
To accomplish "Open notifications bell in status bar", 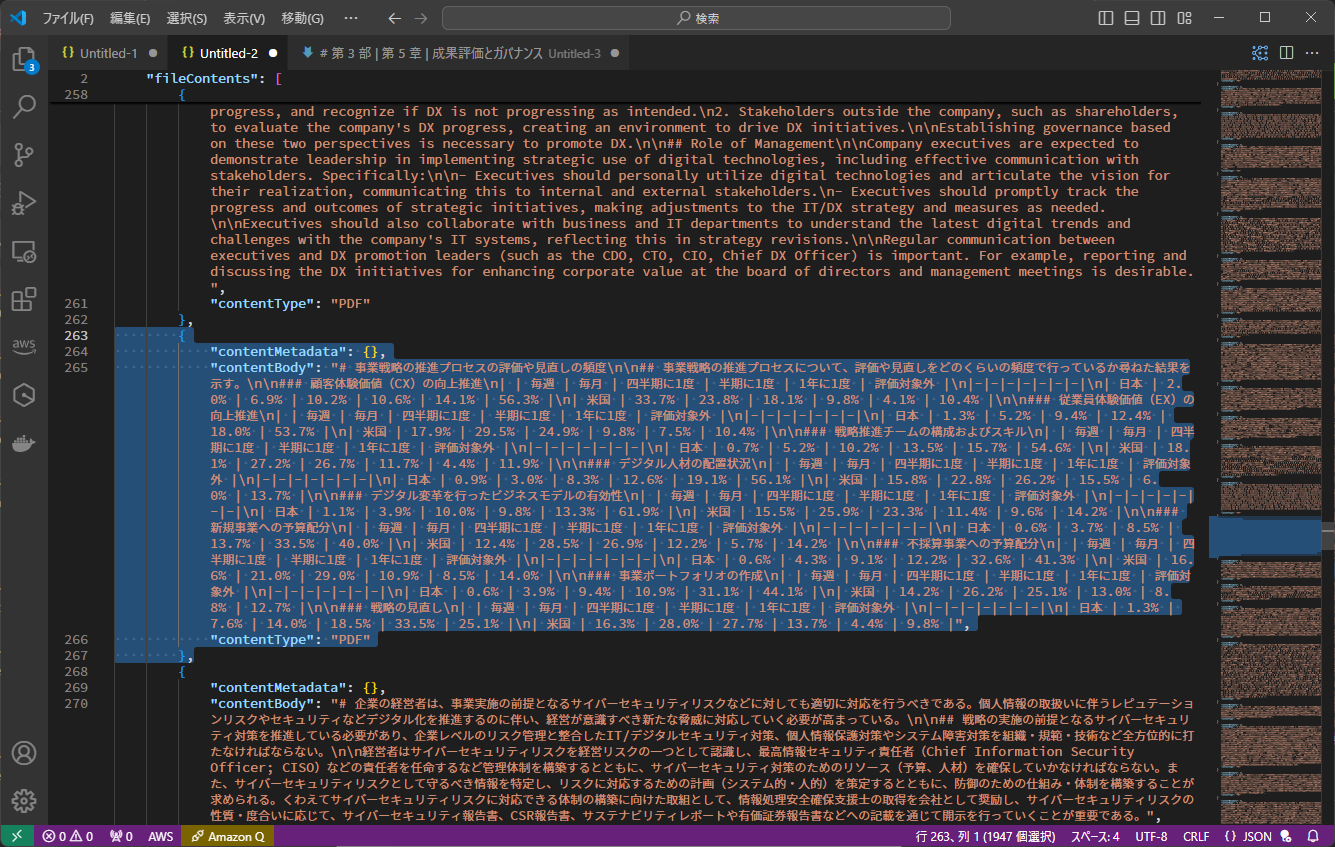I will [x=1313, y=836].
